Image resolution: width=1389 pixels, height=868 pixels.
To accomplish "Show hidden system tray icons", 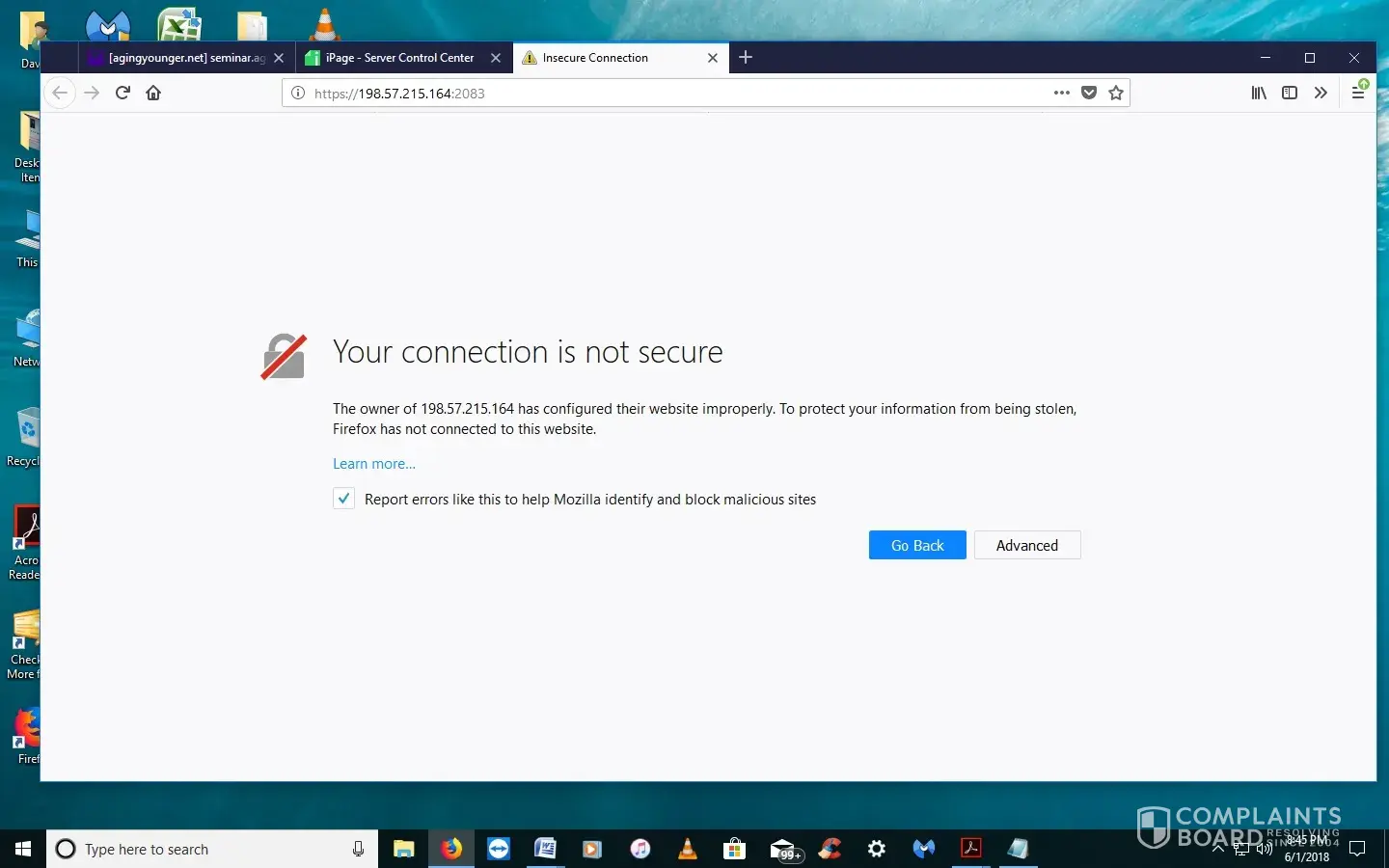I will (1217, 850).
